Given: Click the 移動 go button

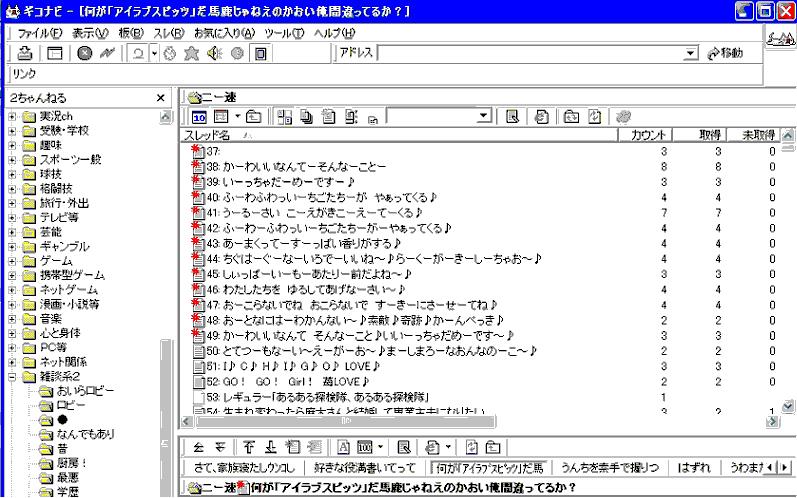Looking at the screenshot, I should coord(726,53).
